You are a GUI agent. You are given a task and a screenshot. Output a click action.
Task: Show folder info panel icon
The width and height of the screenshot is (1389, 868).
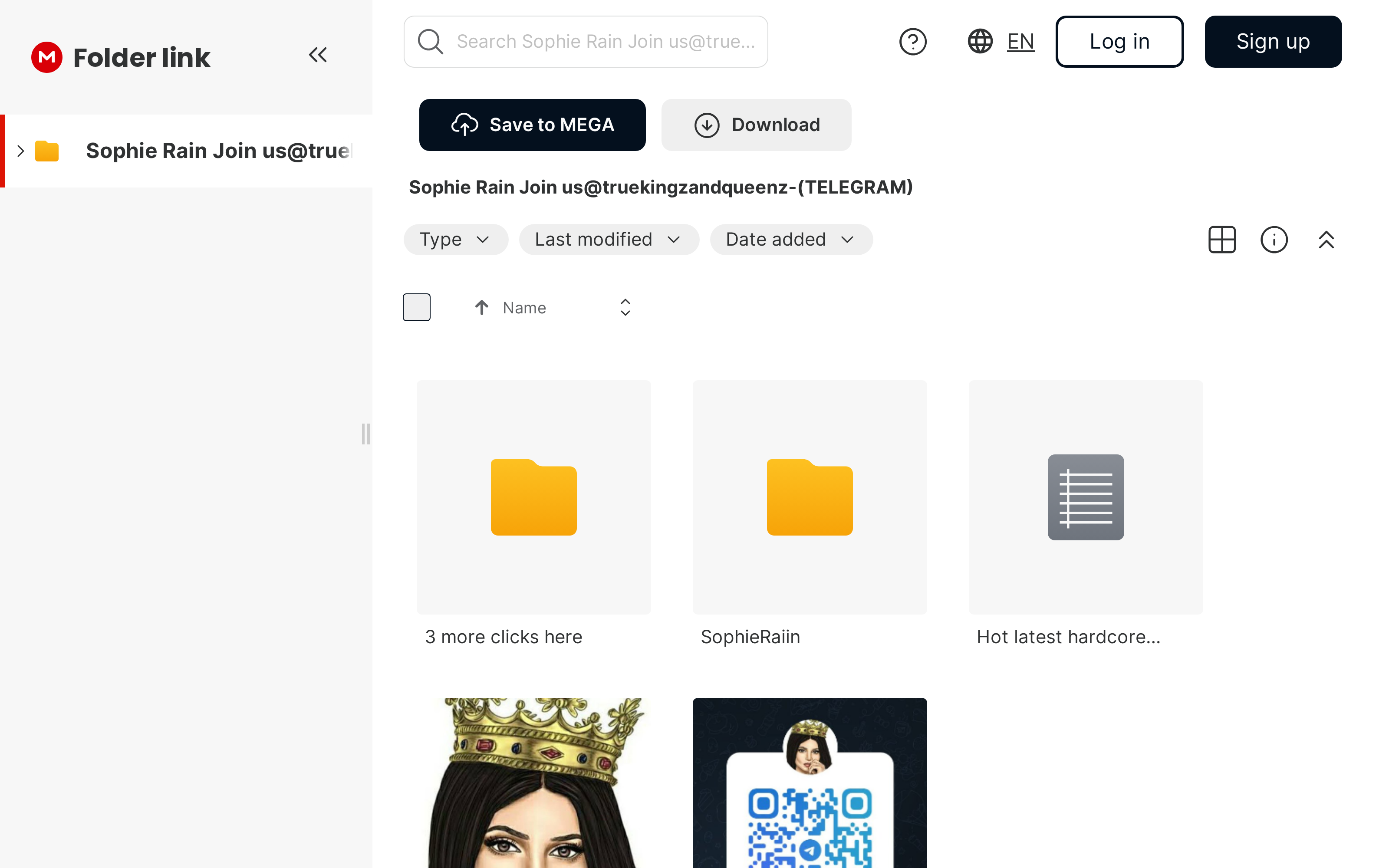tap(1274, 240)
